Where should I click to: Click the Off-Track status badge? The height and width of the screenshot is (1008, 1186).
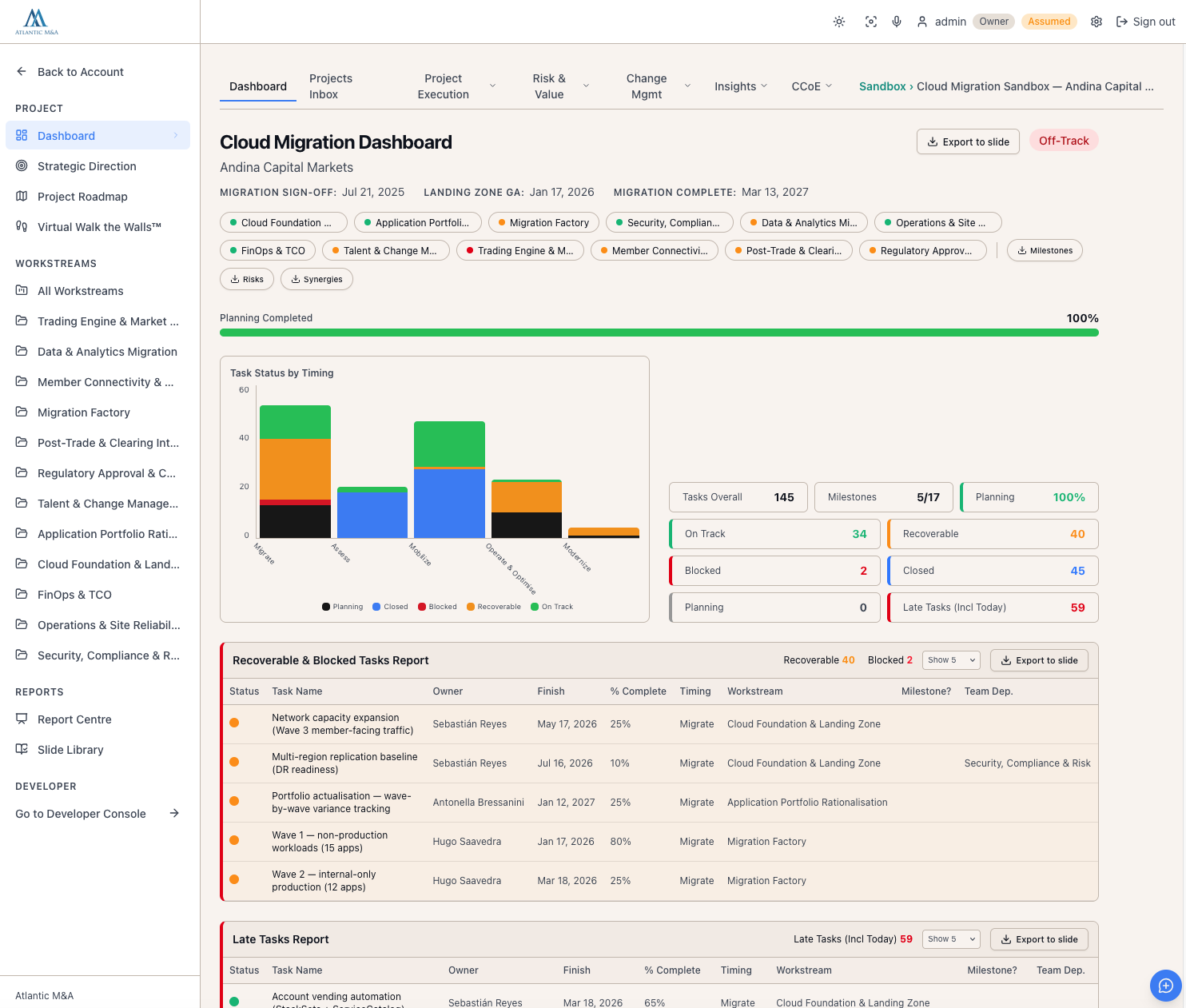click(x=1064, y=141)
